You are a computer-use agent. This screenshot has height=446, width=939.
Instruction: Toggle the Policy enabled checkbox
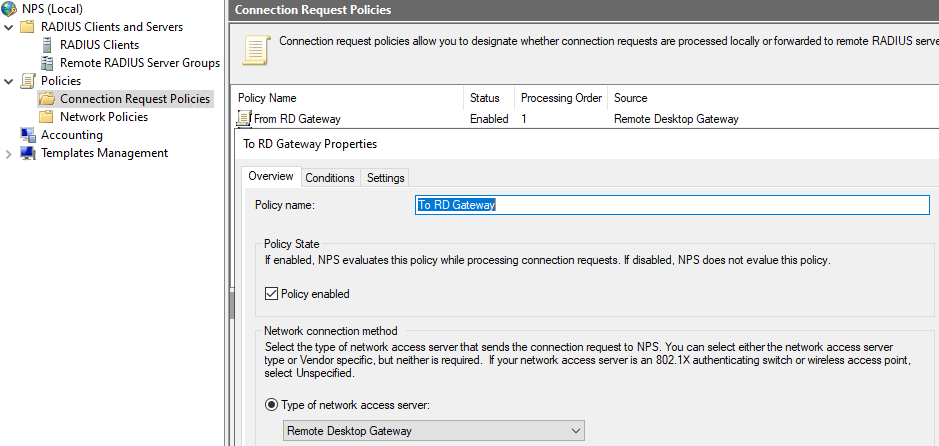[272, 294]
